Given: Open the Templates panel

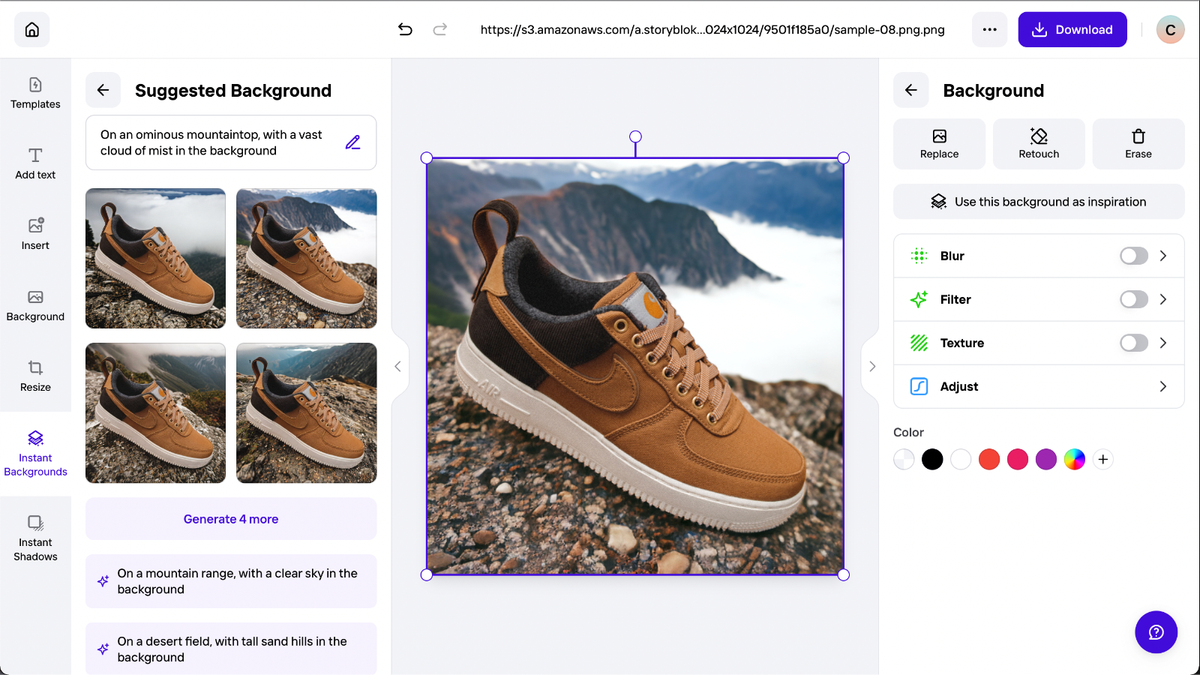Looking at the screenshot, I should coord(35,93).
